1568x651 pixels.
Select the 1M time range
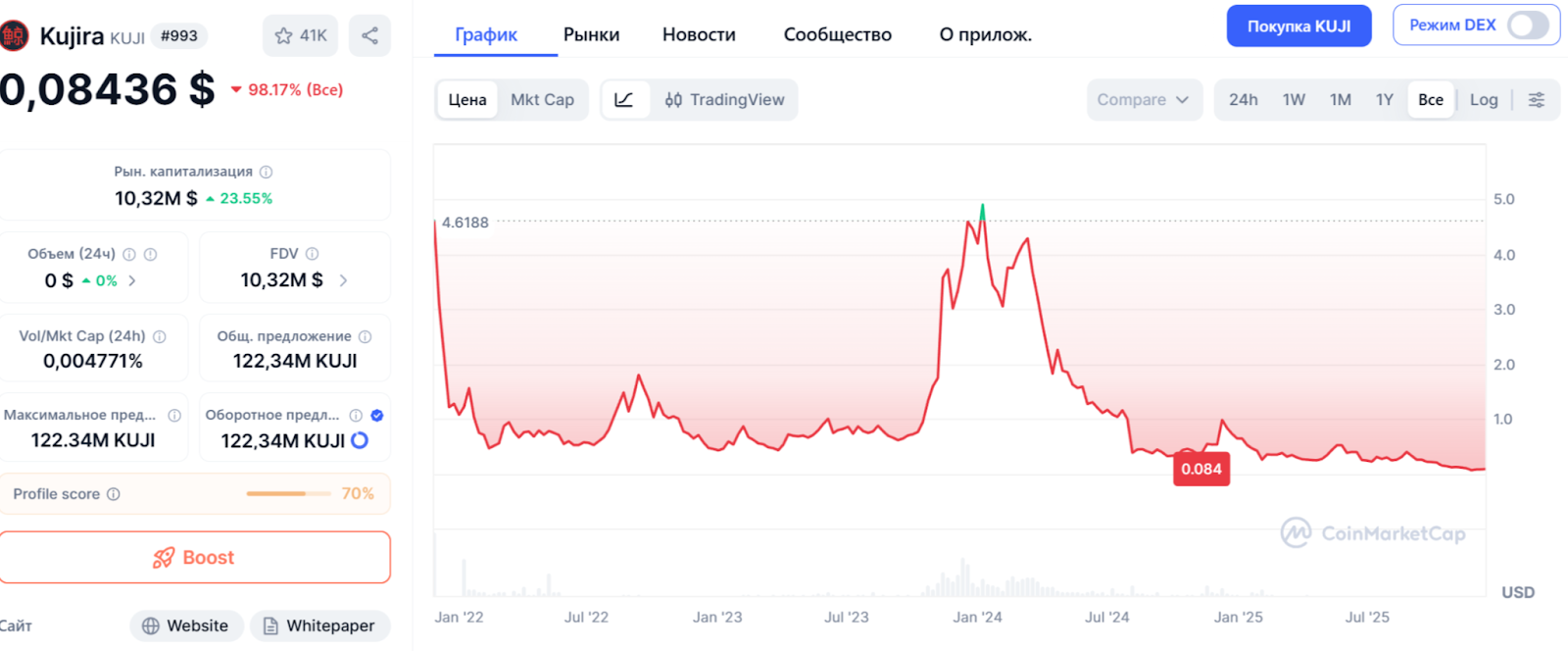pos(1340,100)
